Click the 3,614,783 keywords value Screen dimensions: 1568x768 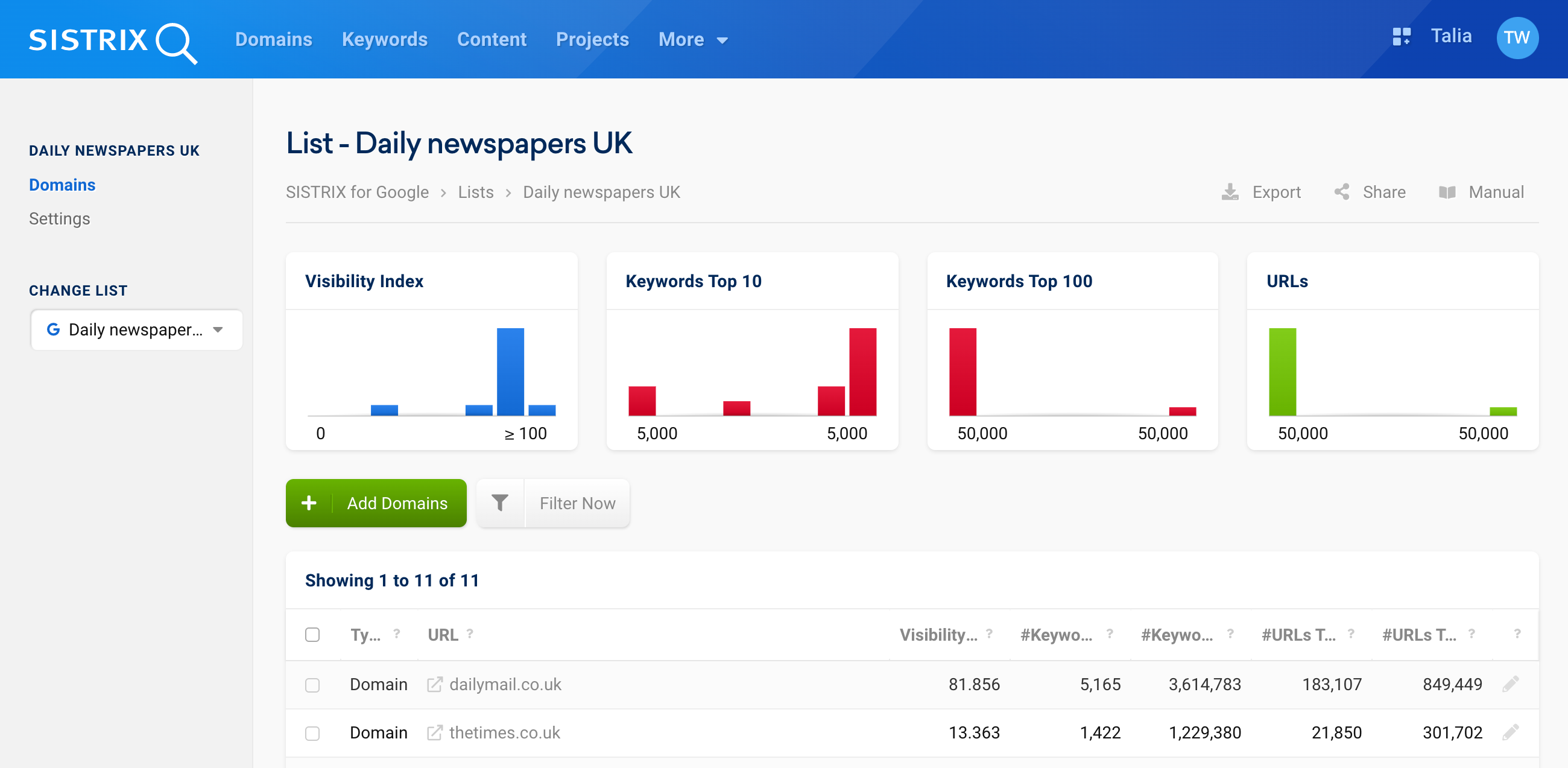tap(1204, 685)
